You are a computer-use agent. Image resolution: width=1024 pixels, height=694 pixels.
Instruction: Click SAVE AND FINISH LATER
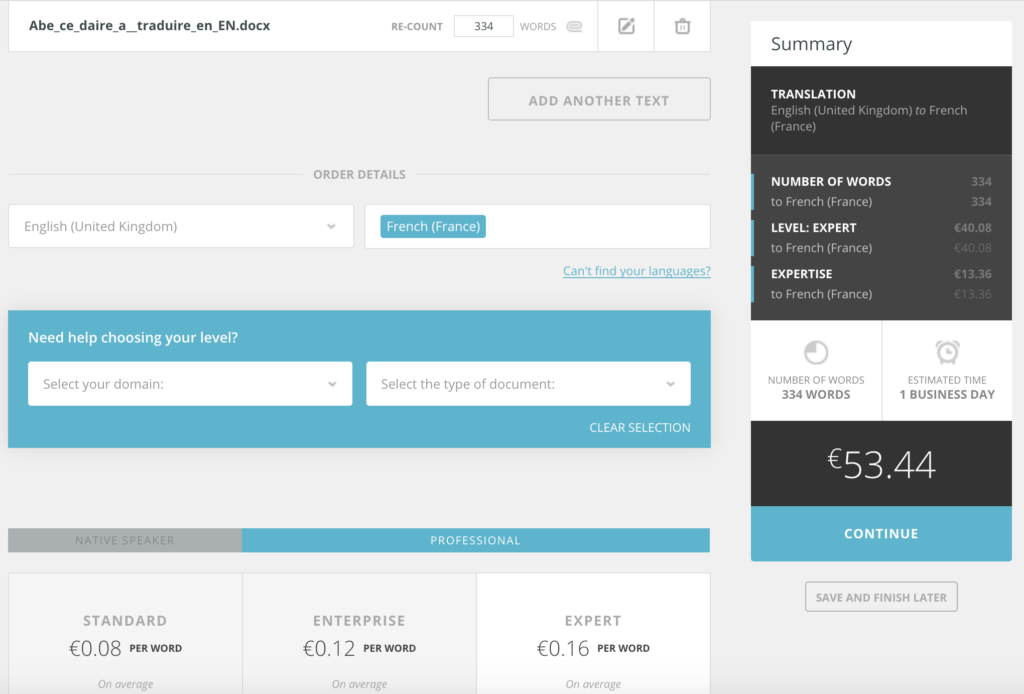[880, 596]
